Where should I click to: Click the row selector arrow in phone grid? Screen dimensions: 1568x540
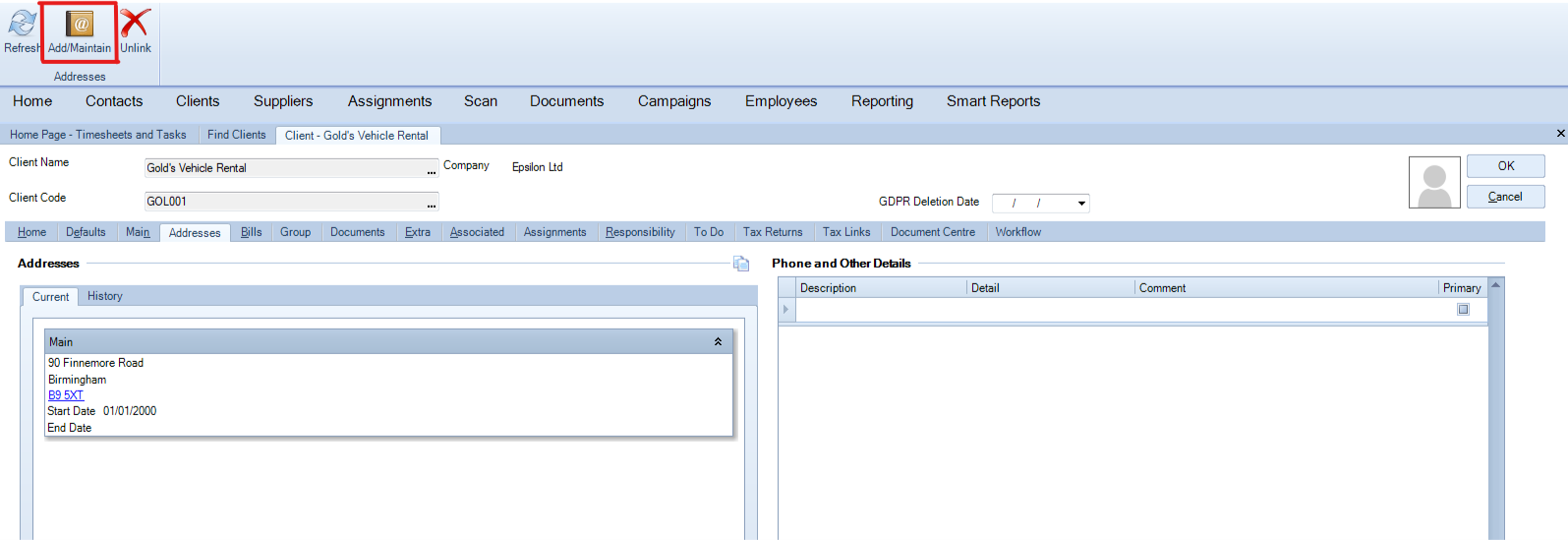pos(785,309)
